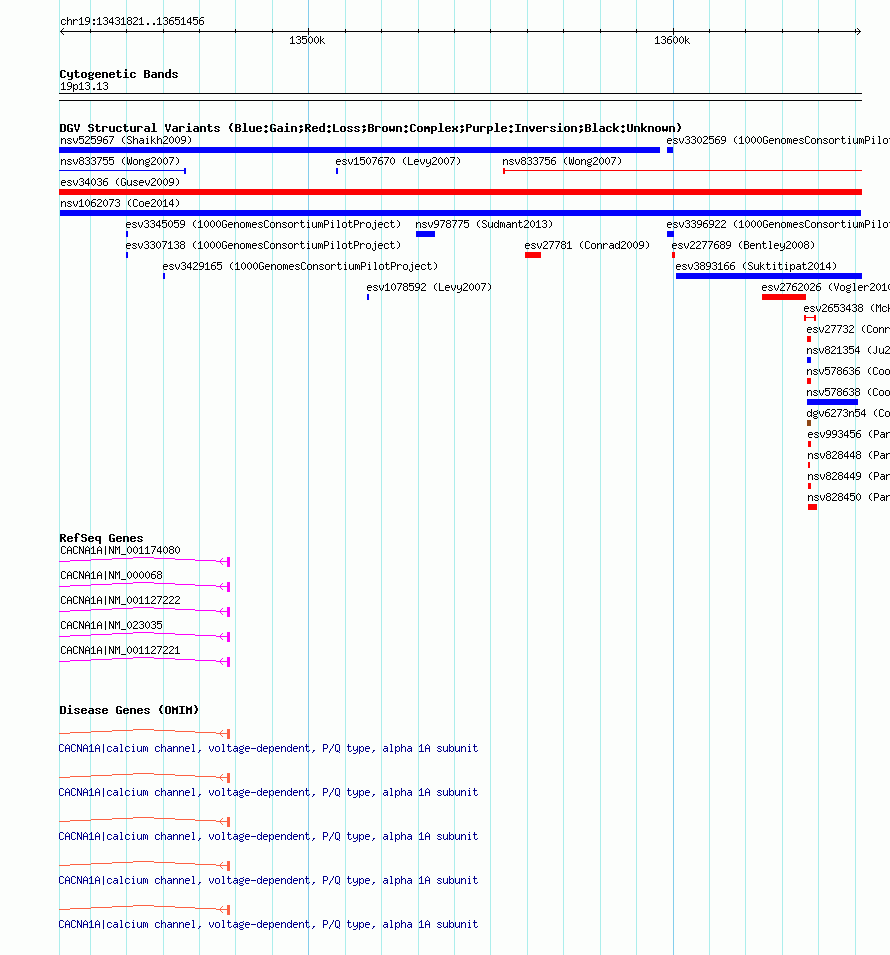This screenshot has width=890, height=955.
Task: Click the red bar under nsv828450
Action: click(812, 507)
